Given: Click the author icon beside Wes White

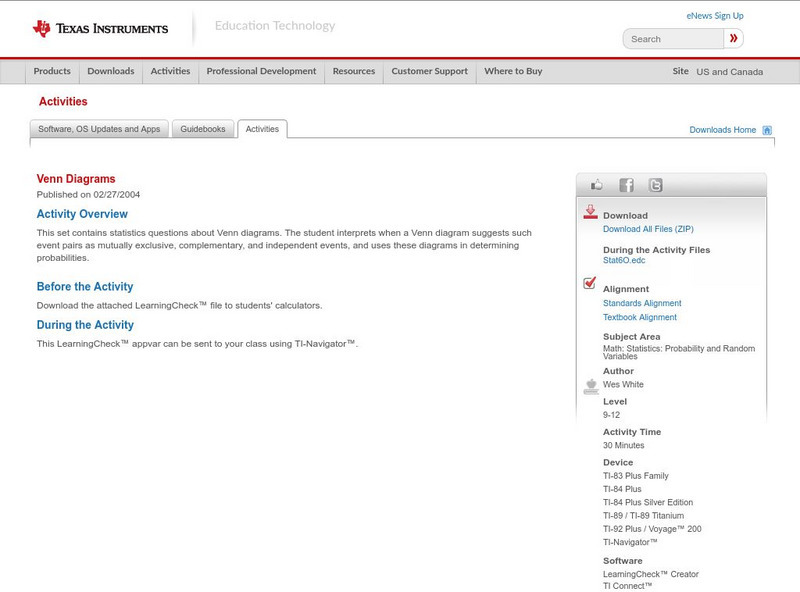Looking at the screenshot, I should [590, 385].
